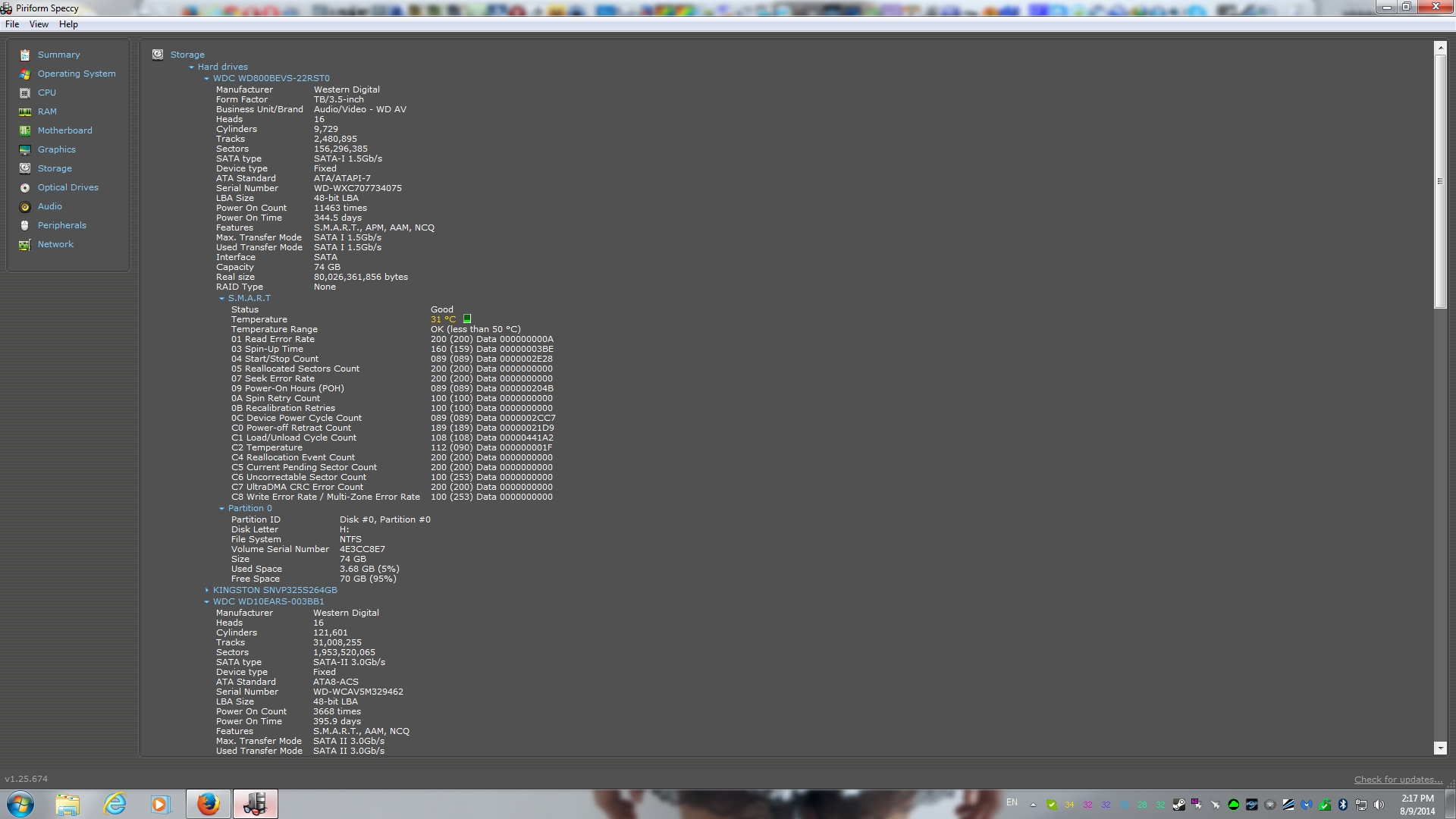Click the Check for updates link

1398,780
